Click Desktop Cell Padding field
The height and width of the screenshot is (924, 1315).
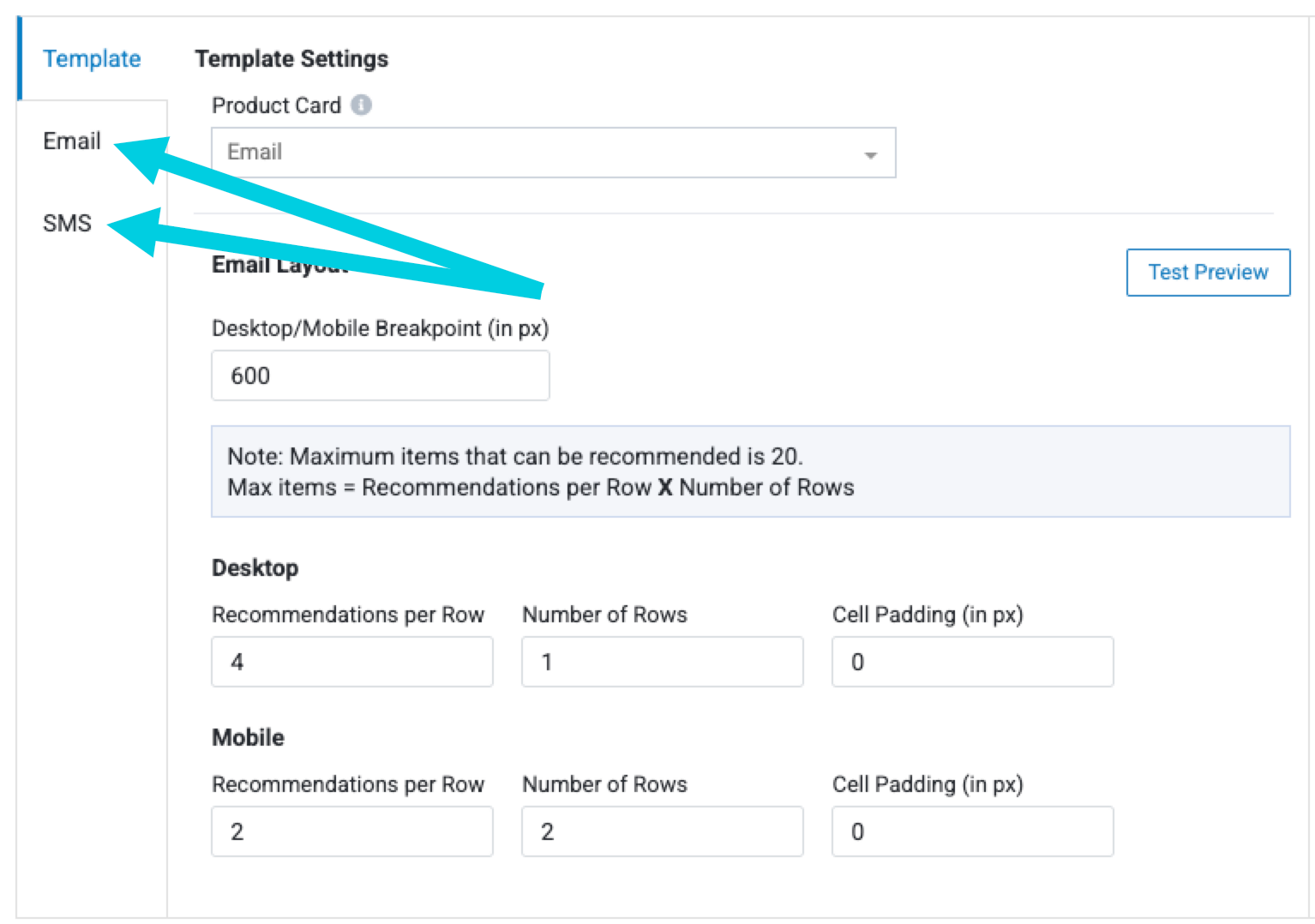[x=972, y=662]
